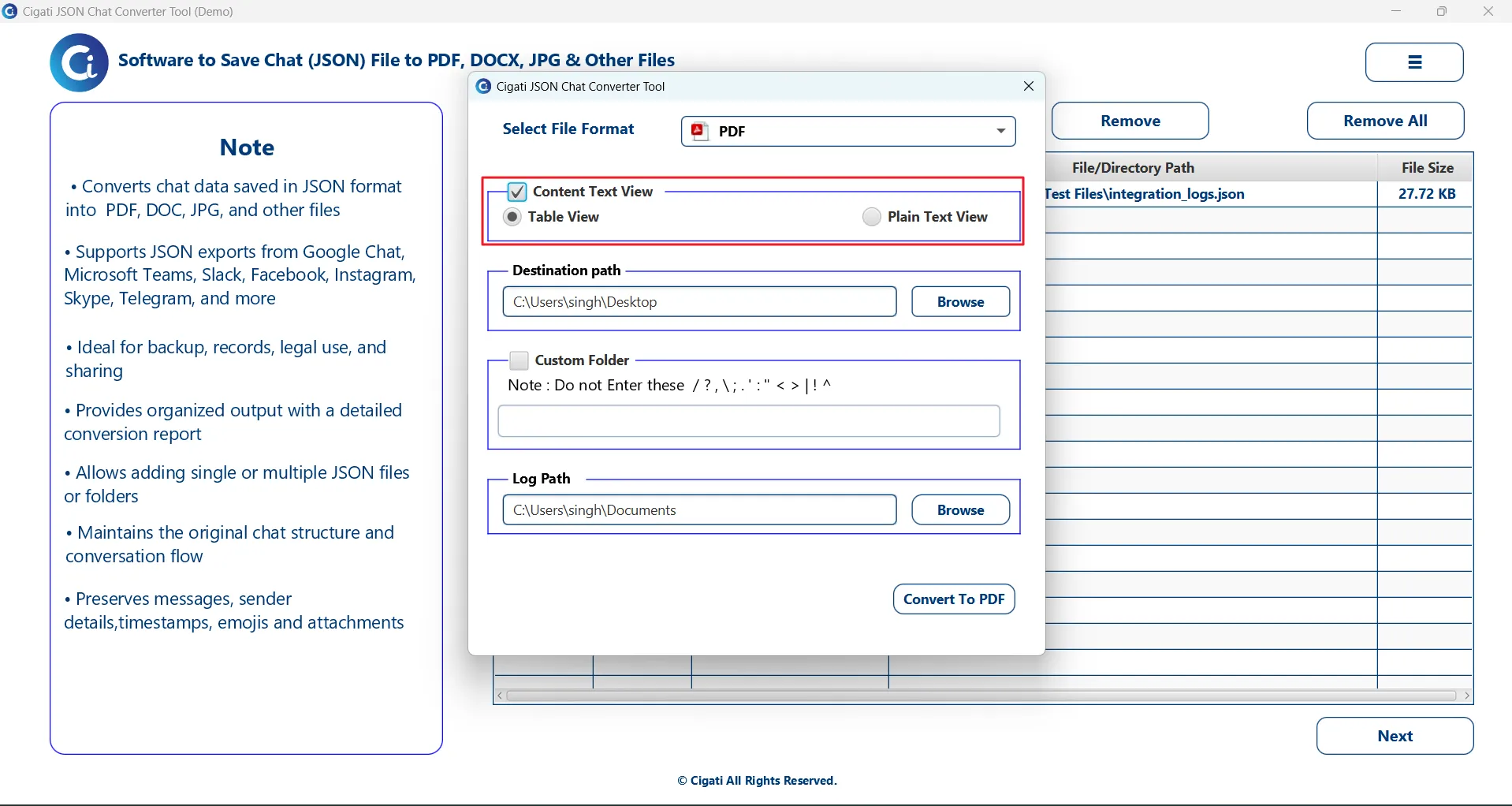Close the main Cigati application window

pos(1488,11)
